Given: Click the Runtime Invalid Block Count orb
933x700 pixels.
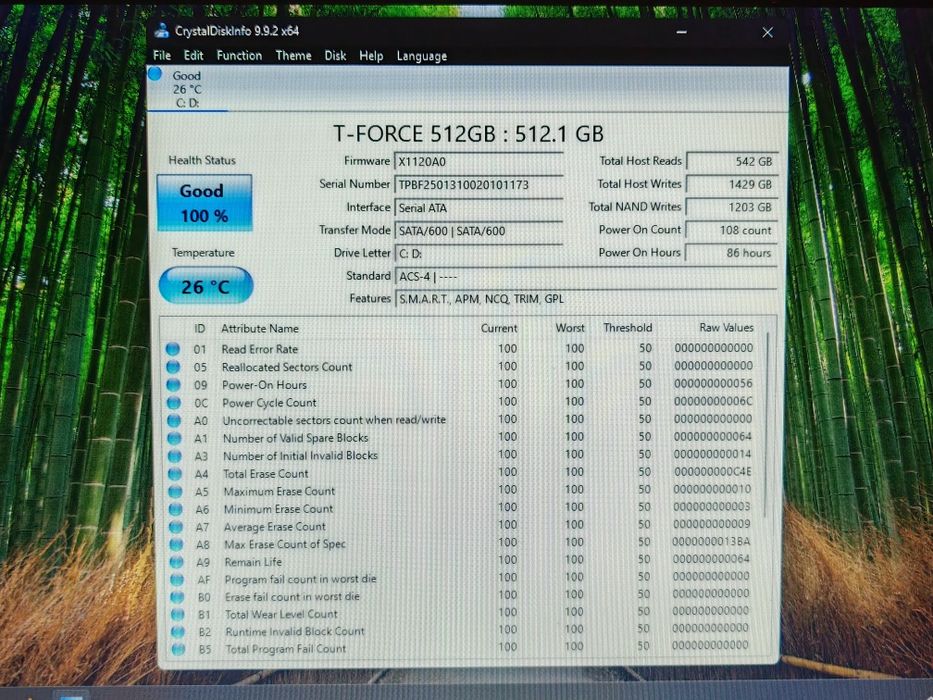Looking at the screenshot, I should pyautogui.click(x=177, y=632).
